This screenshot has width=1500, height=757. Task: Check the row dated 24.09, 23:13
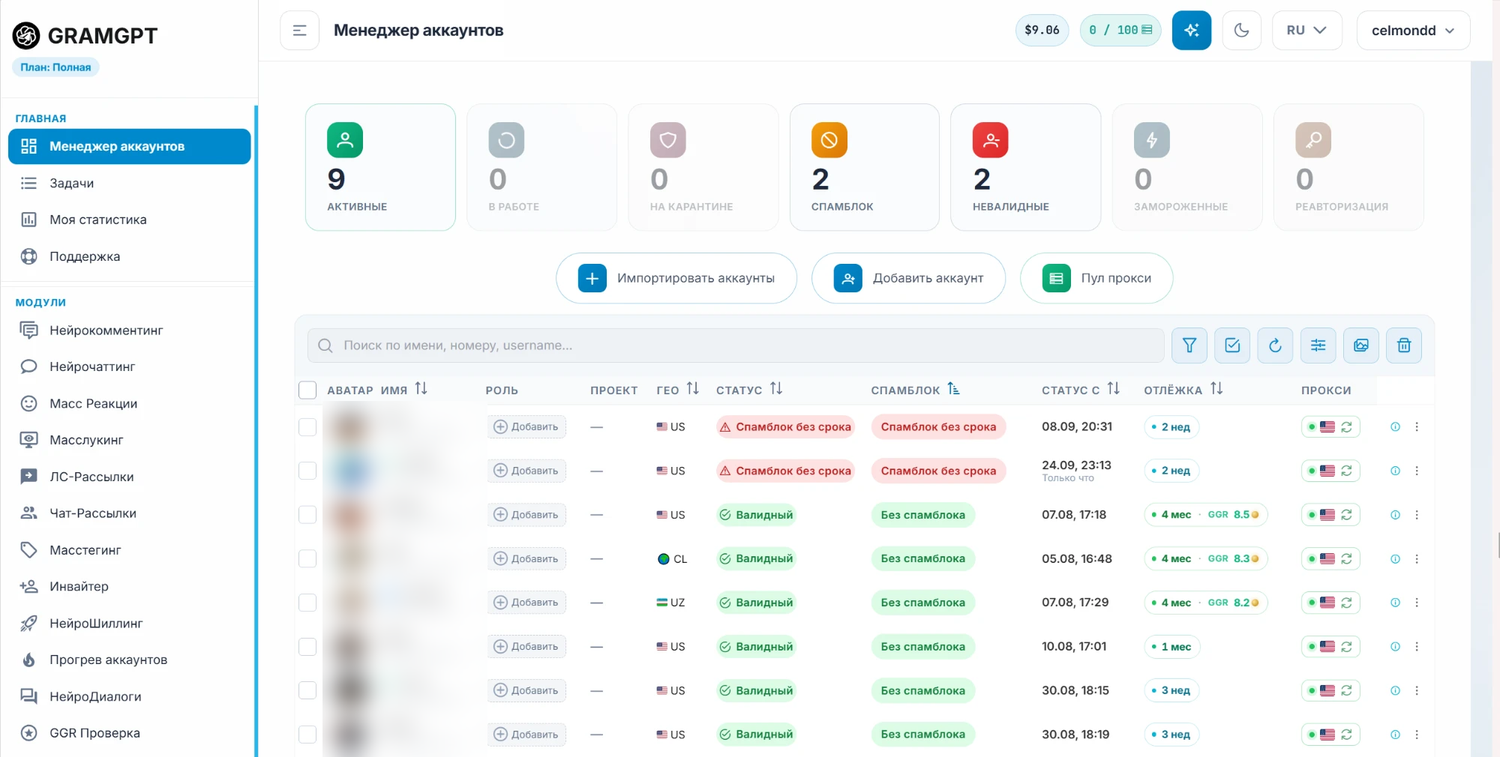(x=308, y=471)
